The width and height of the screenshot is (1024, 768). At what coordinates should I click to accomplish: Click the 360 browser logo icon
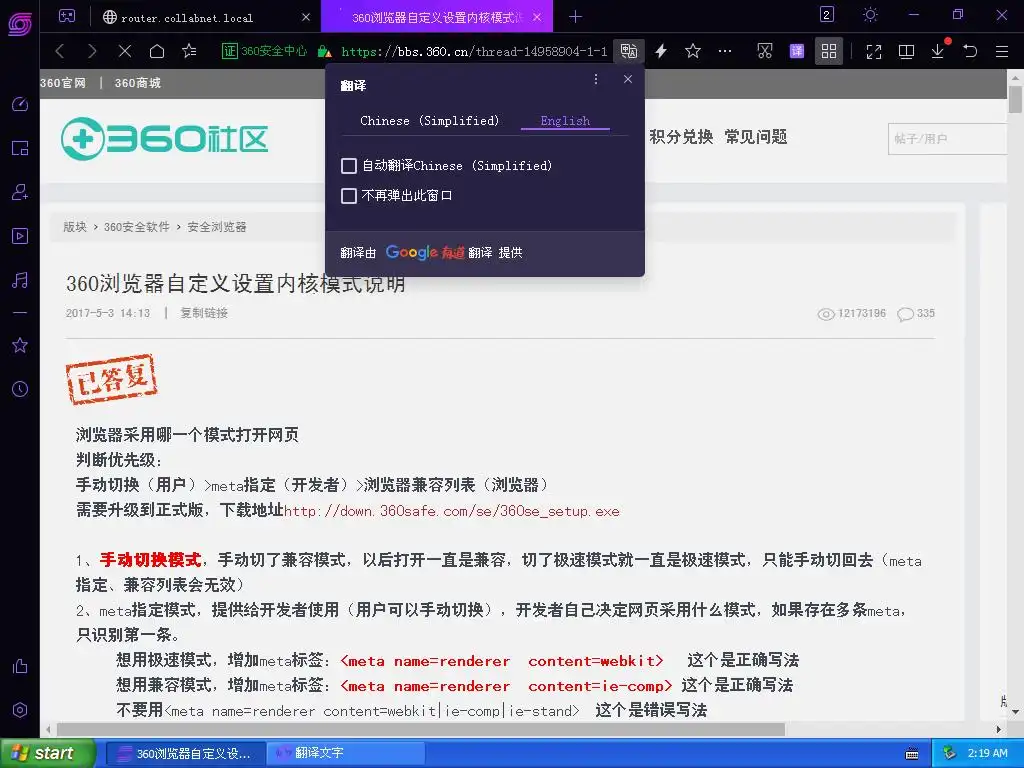click(20, 24)
